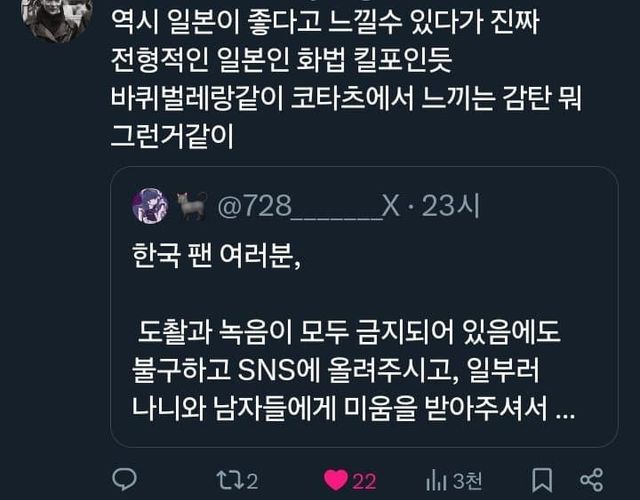The height and width of the screenshot is (500, 640).
Task: Open quoted tweet starting 한국 팬 여러분
Action: 364,307
